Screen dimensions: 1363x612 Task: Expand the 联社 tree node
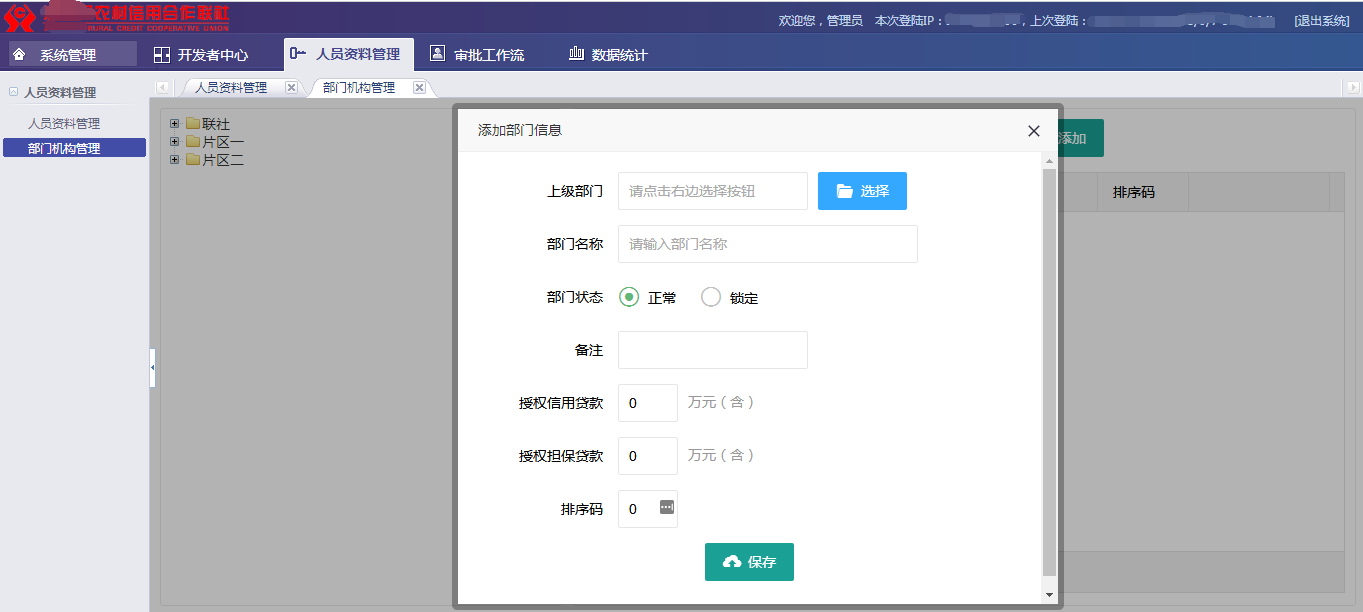175,124
